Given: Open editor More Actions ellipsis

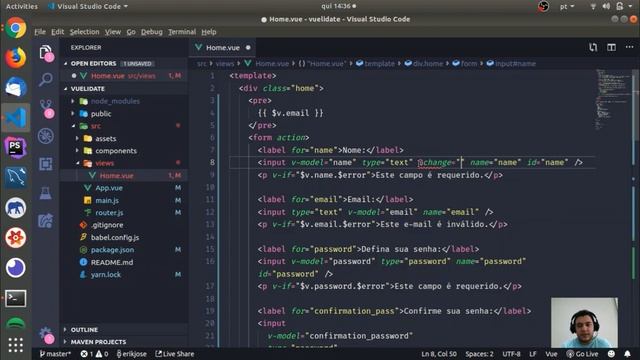Looking at the screenshot, I should [629, 47].
